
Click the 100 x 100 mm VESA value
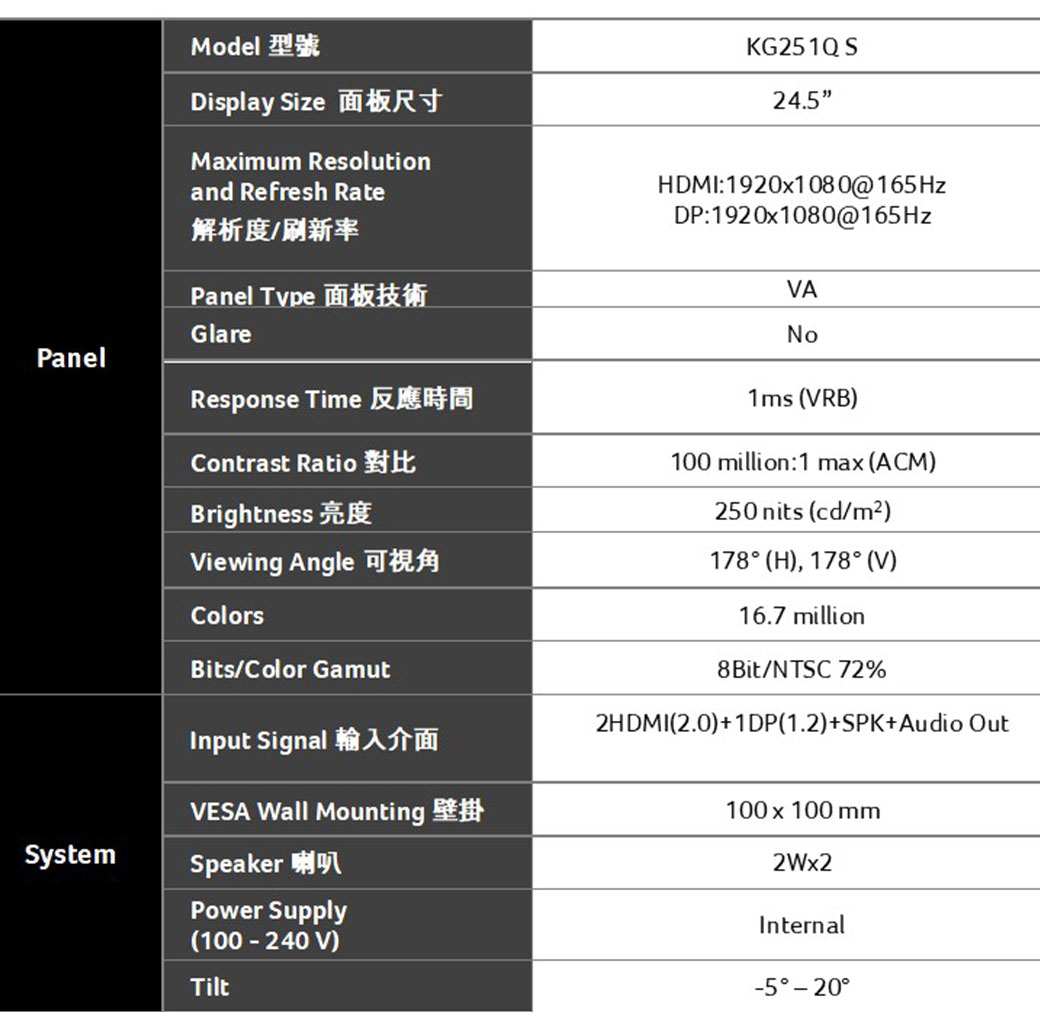[x=802, y=810]
